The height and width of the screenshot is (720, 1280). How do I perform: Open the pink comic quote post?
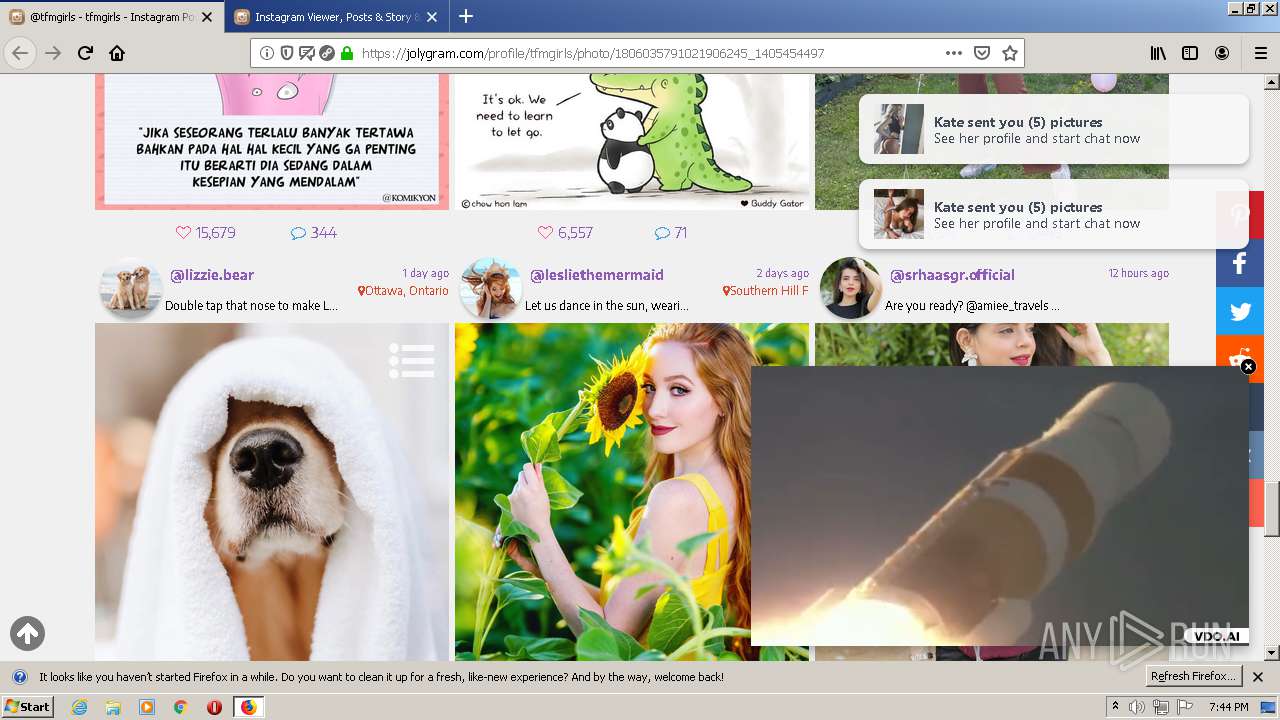coord(272,142)
